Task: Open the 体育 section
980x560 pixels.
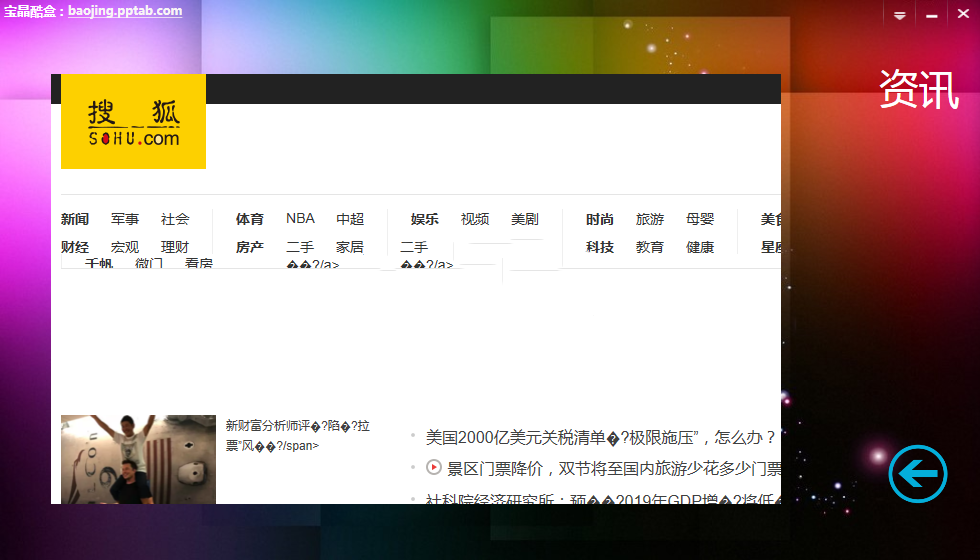Action: pyautogui.click(x=250, y=219)
